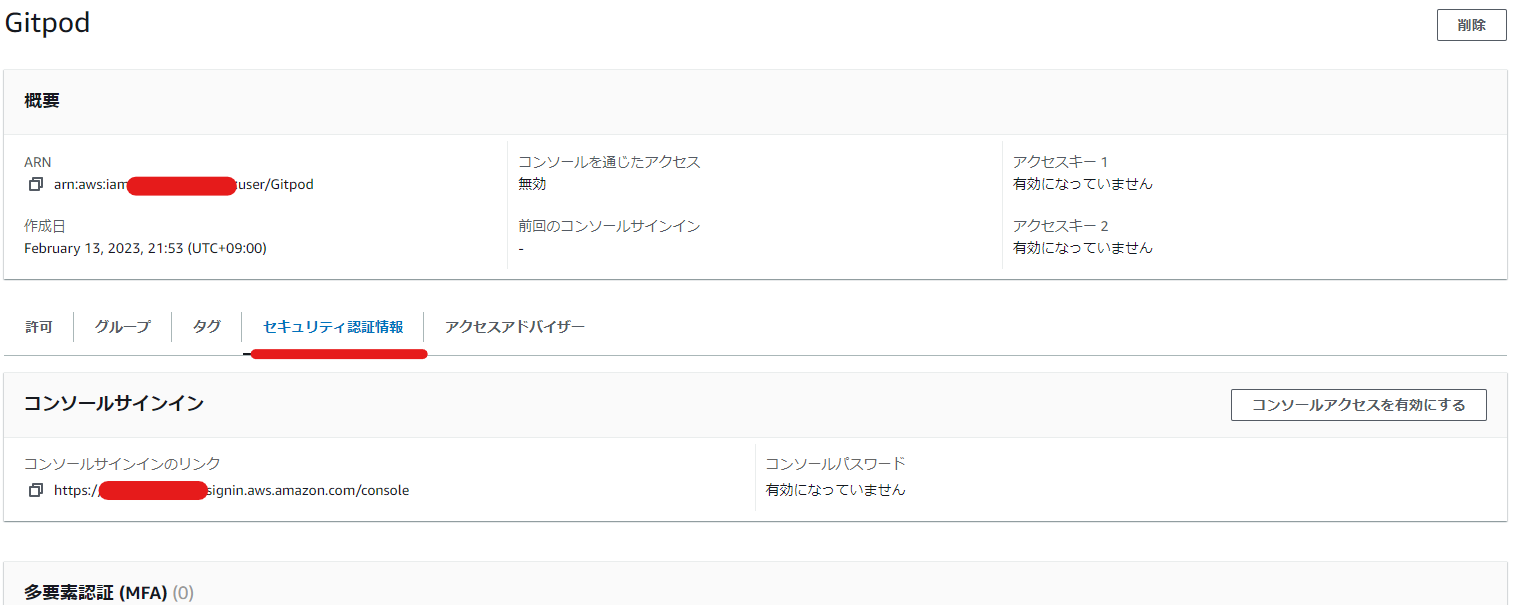
Task: Select the タグ tab
Action: 205,326
